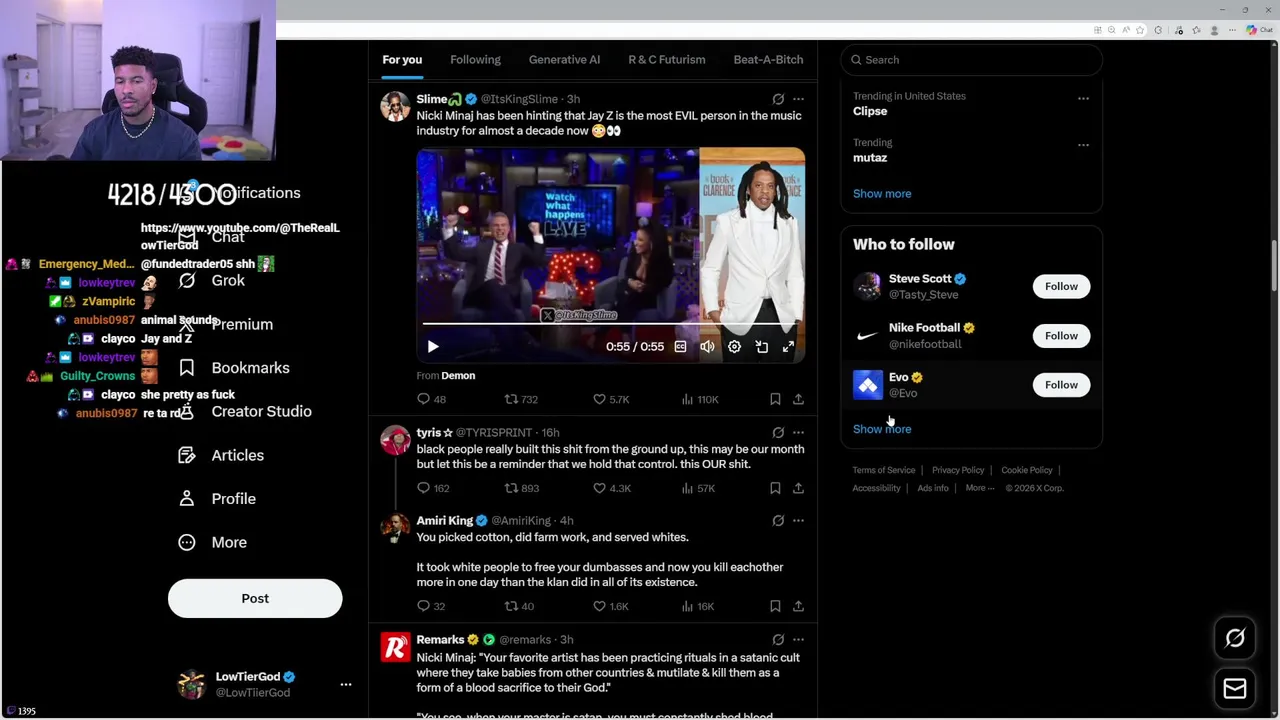Open Profile in sidebar

217,499
